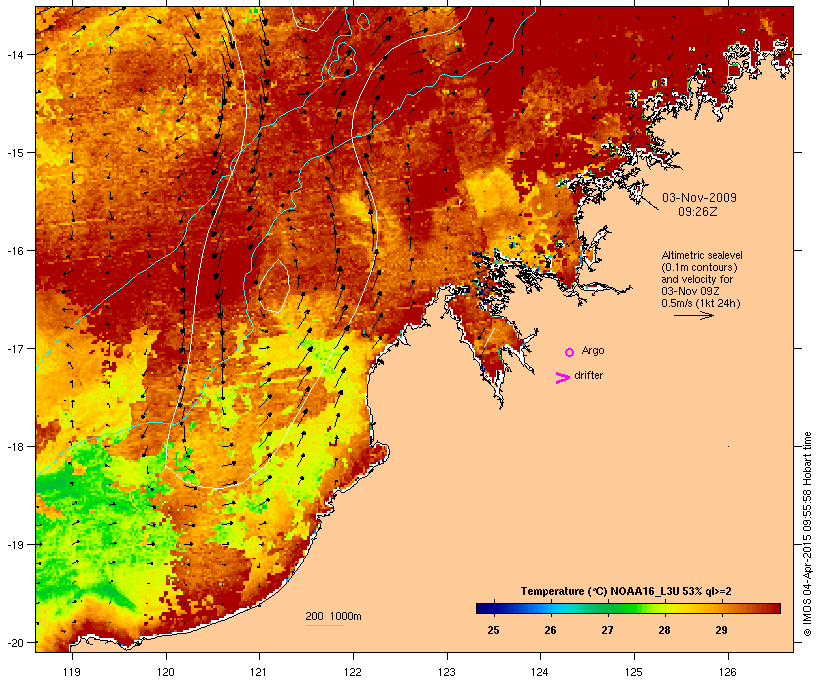Click the temperature color bar legend
This screenshot has width=820, height=680.
pyautogui.click(x=628, y=608)
